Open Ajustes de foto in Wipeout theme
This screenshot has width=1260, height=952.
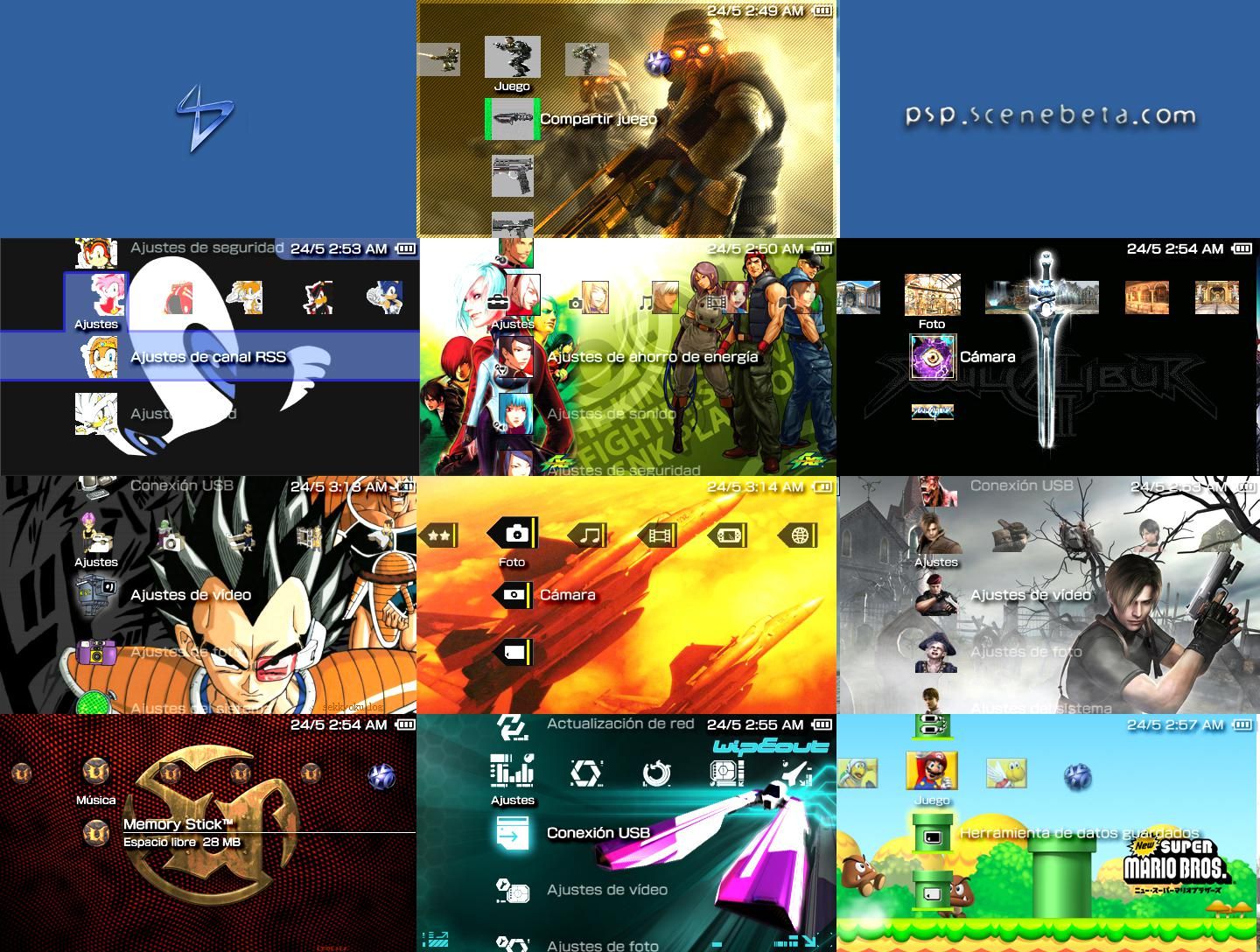[x=603, y=945]
